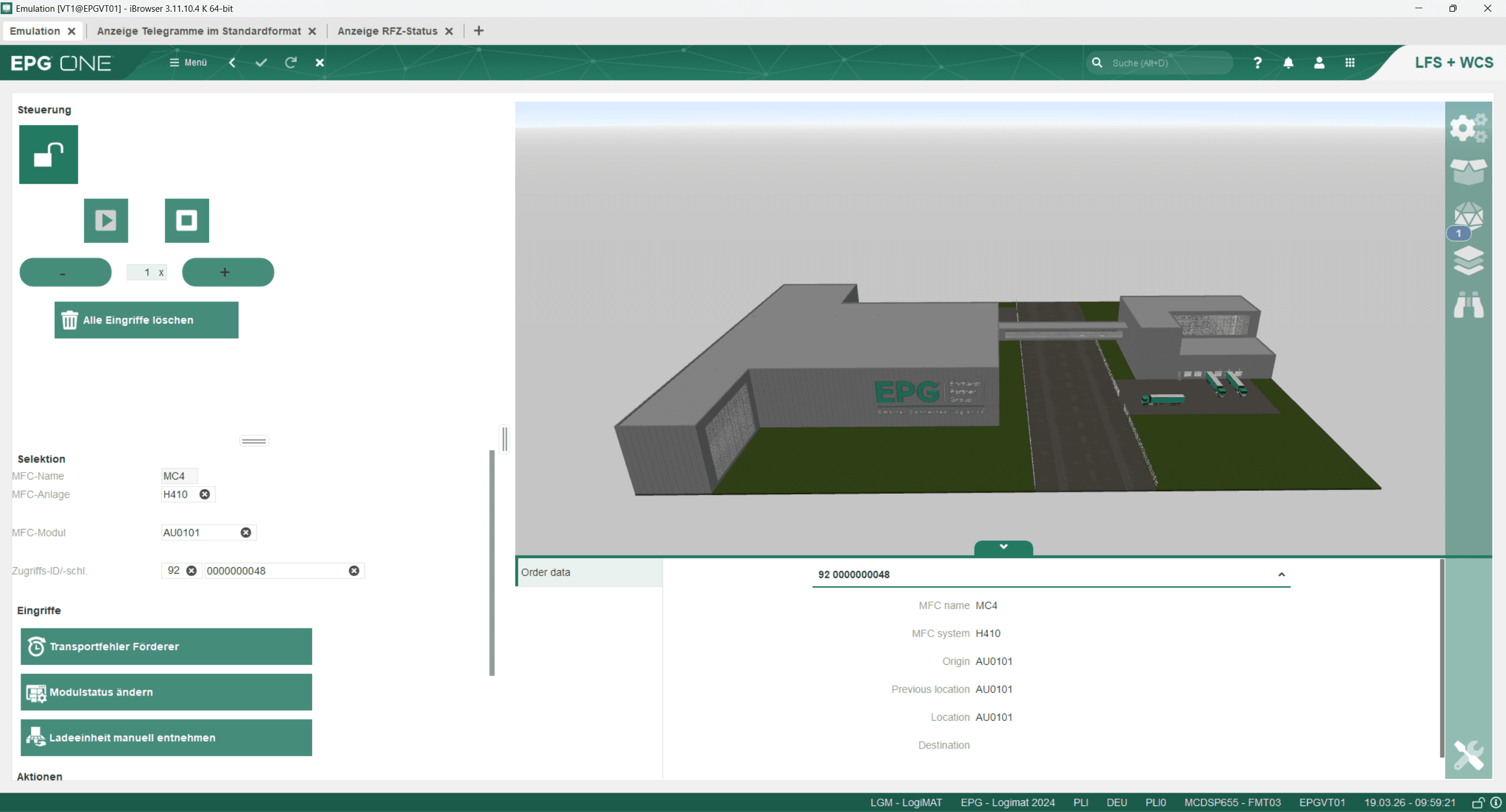Click EPG - Logimat 2024 status entry
The height and width of the screenshot is (812, 1506).
(1007, 803)
